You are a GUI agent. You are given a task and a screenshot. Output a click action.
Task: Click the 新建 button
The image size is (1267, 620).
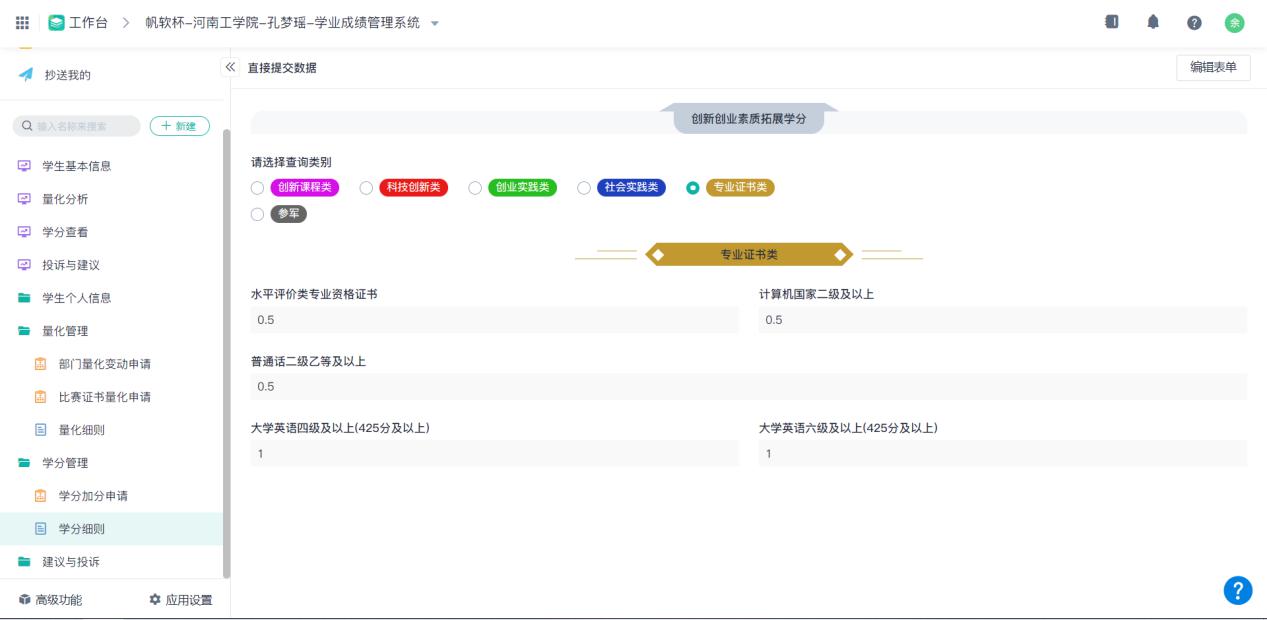coord(179,126)
